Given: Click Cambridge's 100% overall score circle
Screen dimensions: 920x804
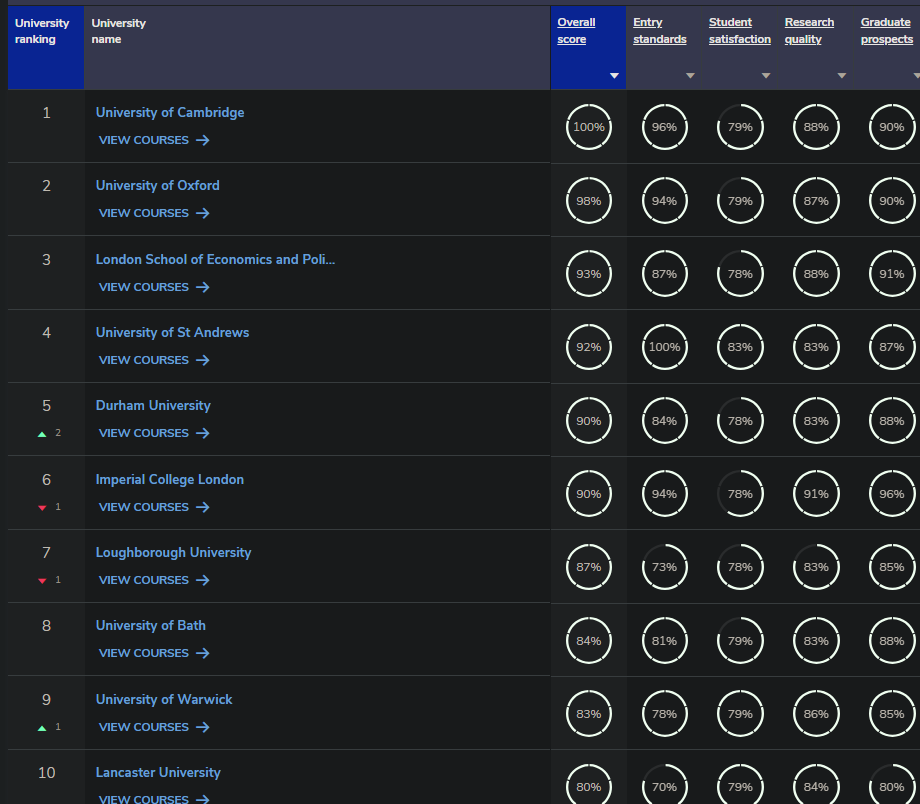Looking at the screenshot, I should [x=588, y=127].
